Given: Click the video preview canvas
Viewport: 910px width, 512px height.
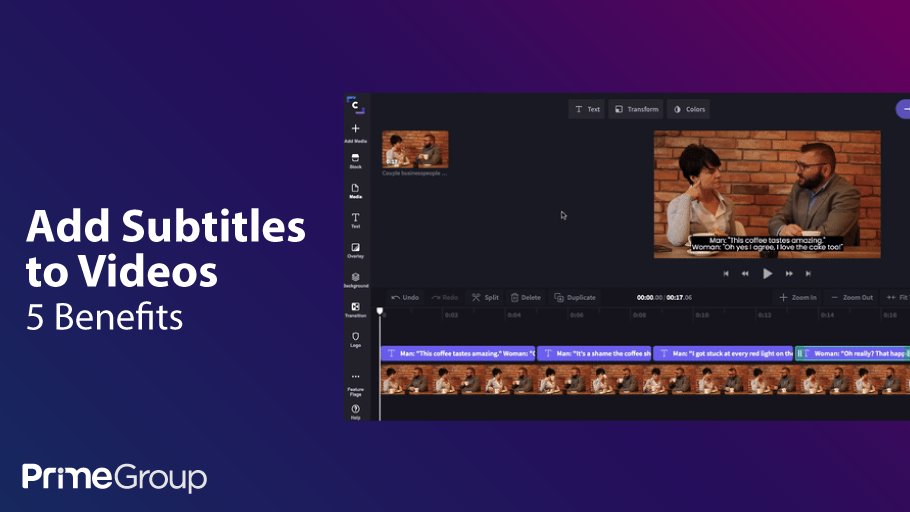Looking at the screenshot, I should [767, 194].
